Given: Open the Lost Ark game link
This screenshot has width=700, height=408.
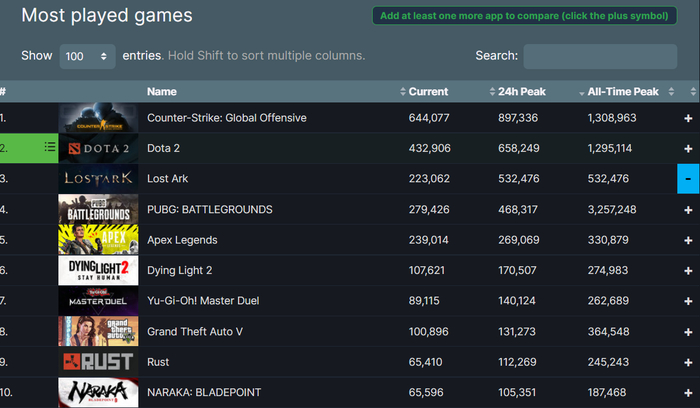Looking at the screenshot, I should [x=167, y=179].
